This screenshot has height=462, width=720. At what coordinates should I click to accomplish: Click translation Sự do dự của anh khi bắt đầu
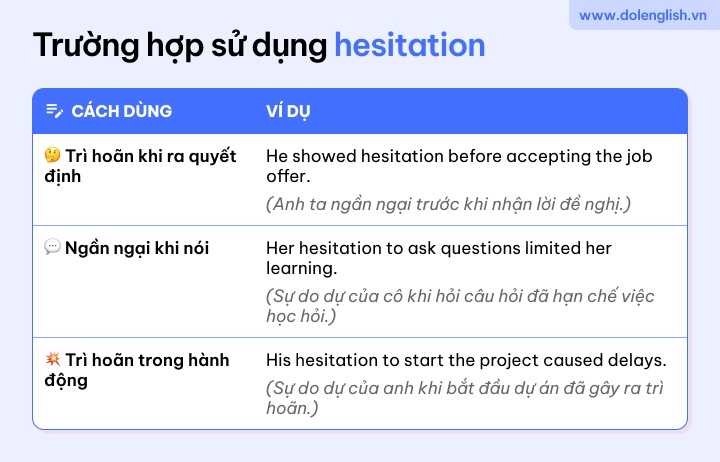[465, 398]
